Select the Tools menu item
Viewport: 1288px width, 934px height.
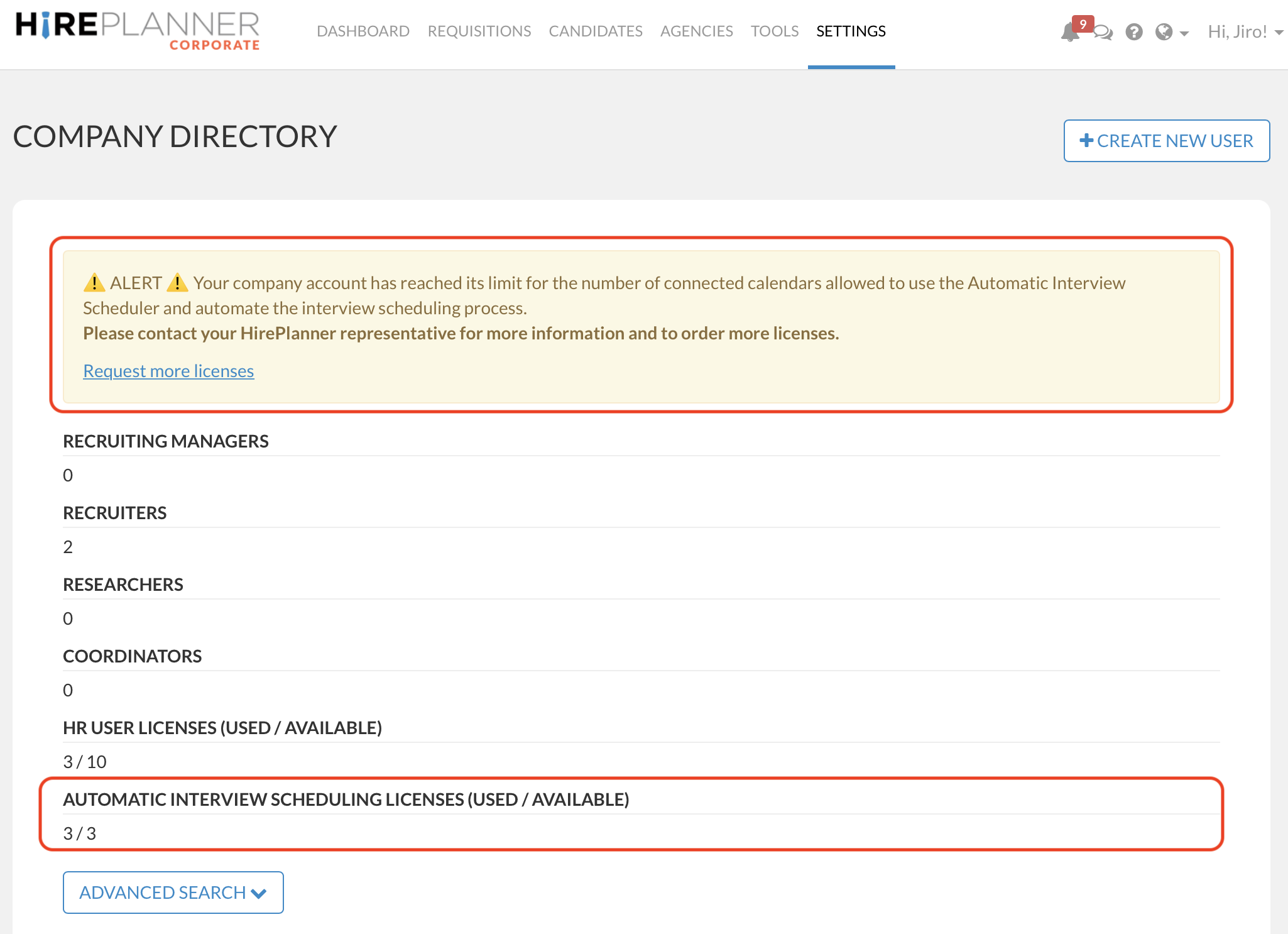775,31
